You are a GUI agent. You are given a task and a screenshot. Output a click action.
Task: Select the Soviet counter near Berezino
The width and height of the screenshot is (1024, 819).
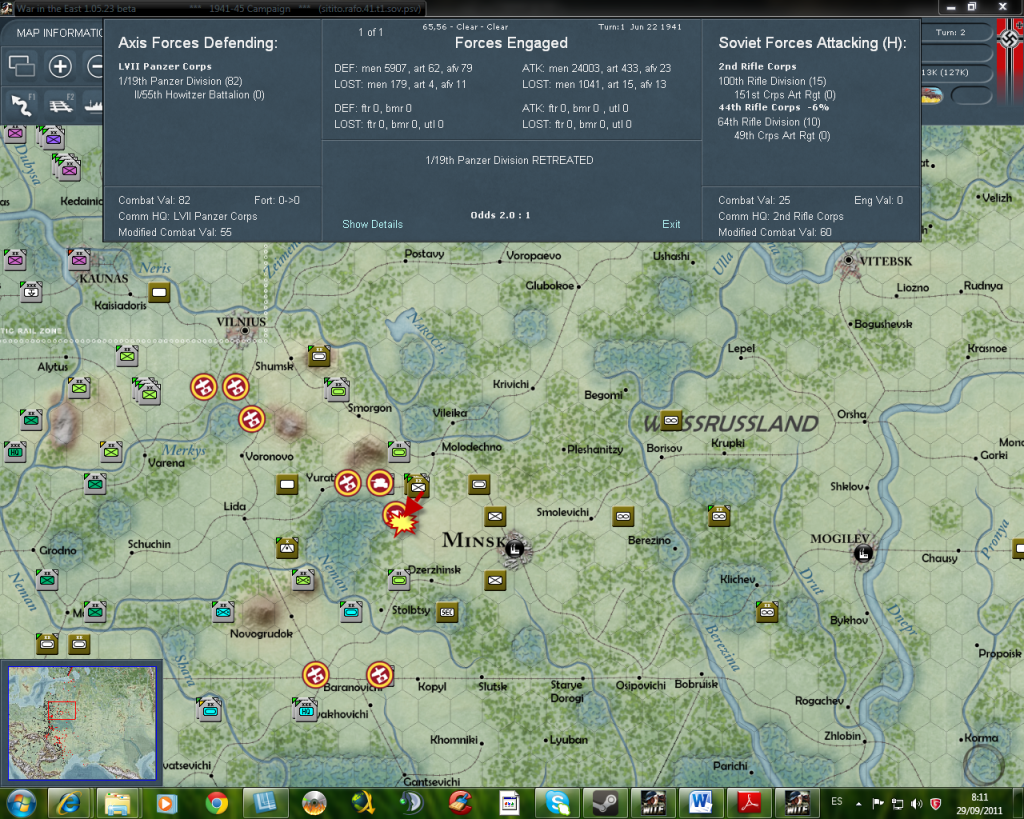pyautogui.click(x=623, y=517)
